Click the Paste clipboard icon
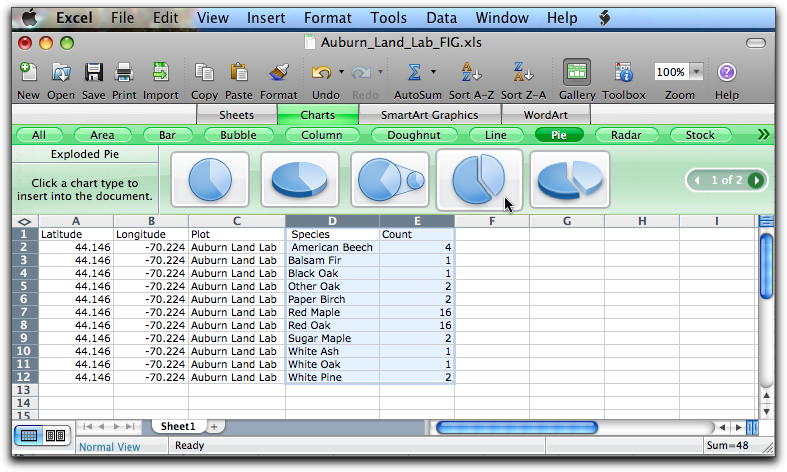This screenshot has height=472, width=787. click(x=240, y=73)
